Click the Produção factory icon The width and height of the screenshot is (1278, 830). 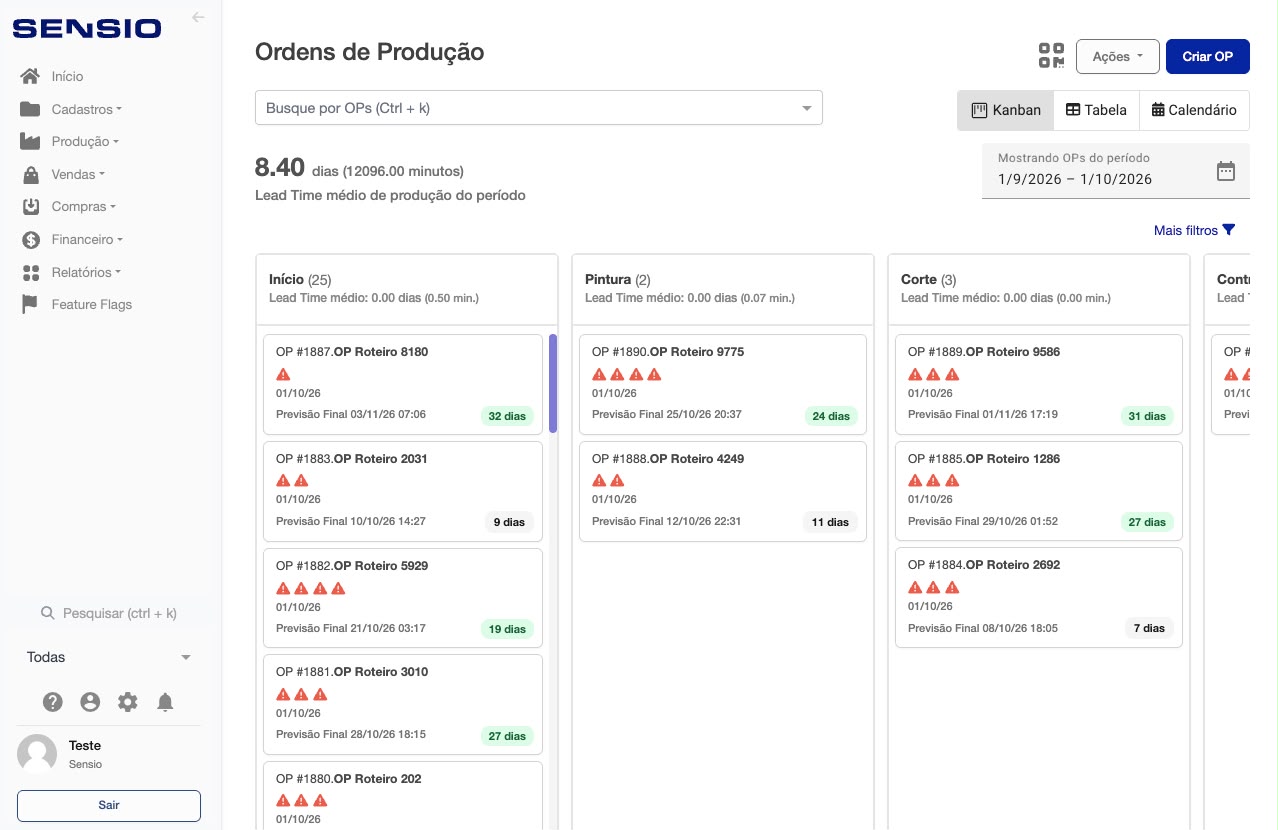pyautogui.click(x=31, y=142)
